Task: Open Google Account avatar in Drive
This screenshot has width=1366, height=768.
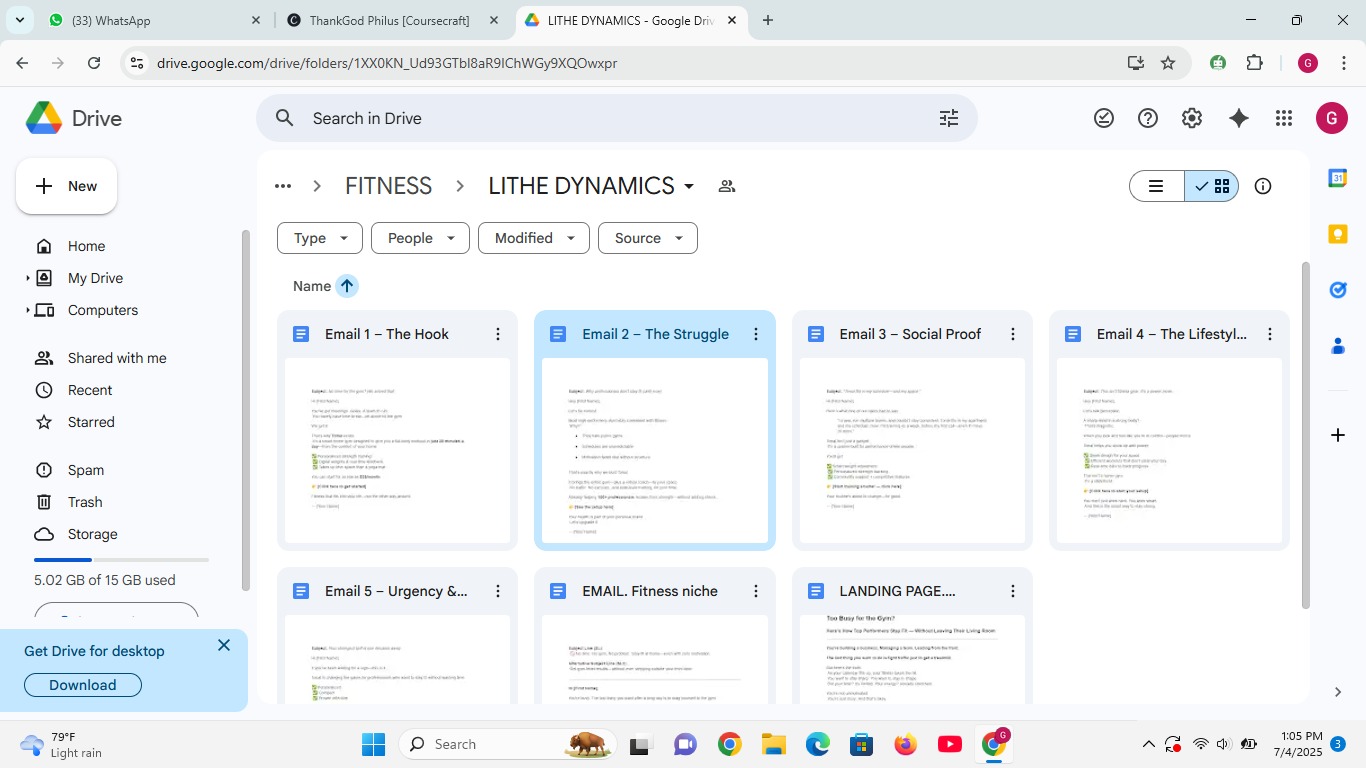Action: point(1331,118)
